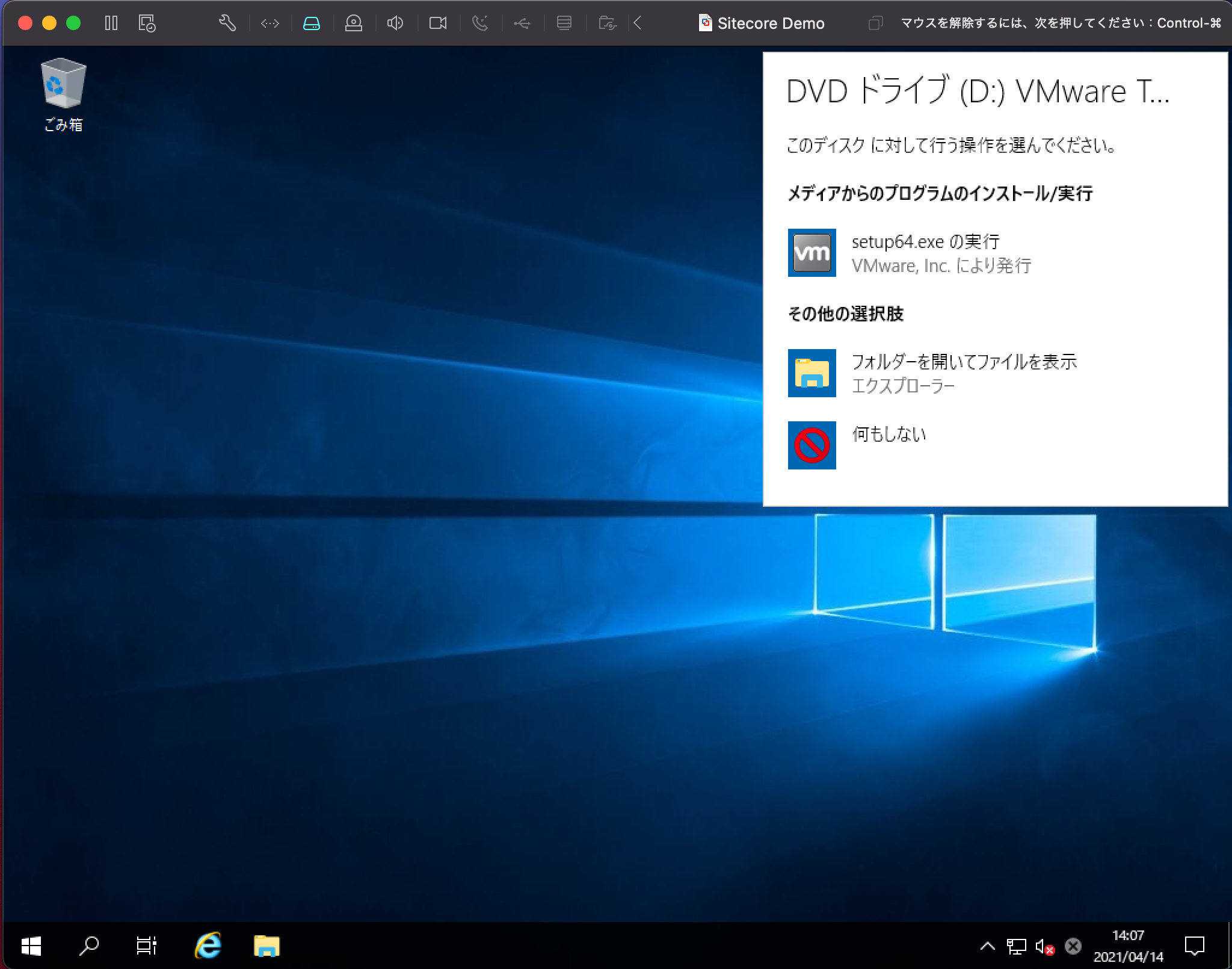Click the network status tray icon
Image resolution: width=1232 pixels, height=969 pixels.
point(1016,947)
